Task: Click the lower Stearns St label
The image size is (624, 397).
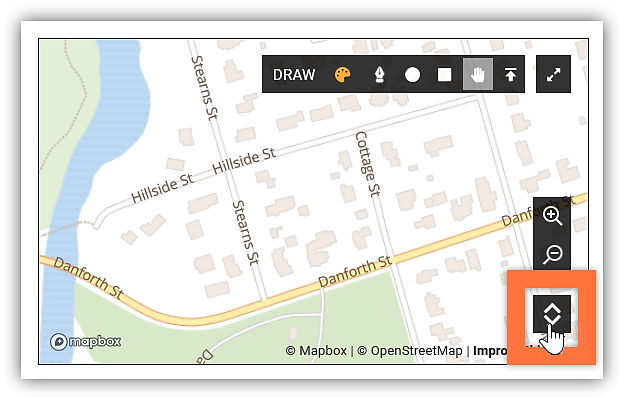Action: (246, 233)
